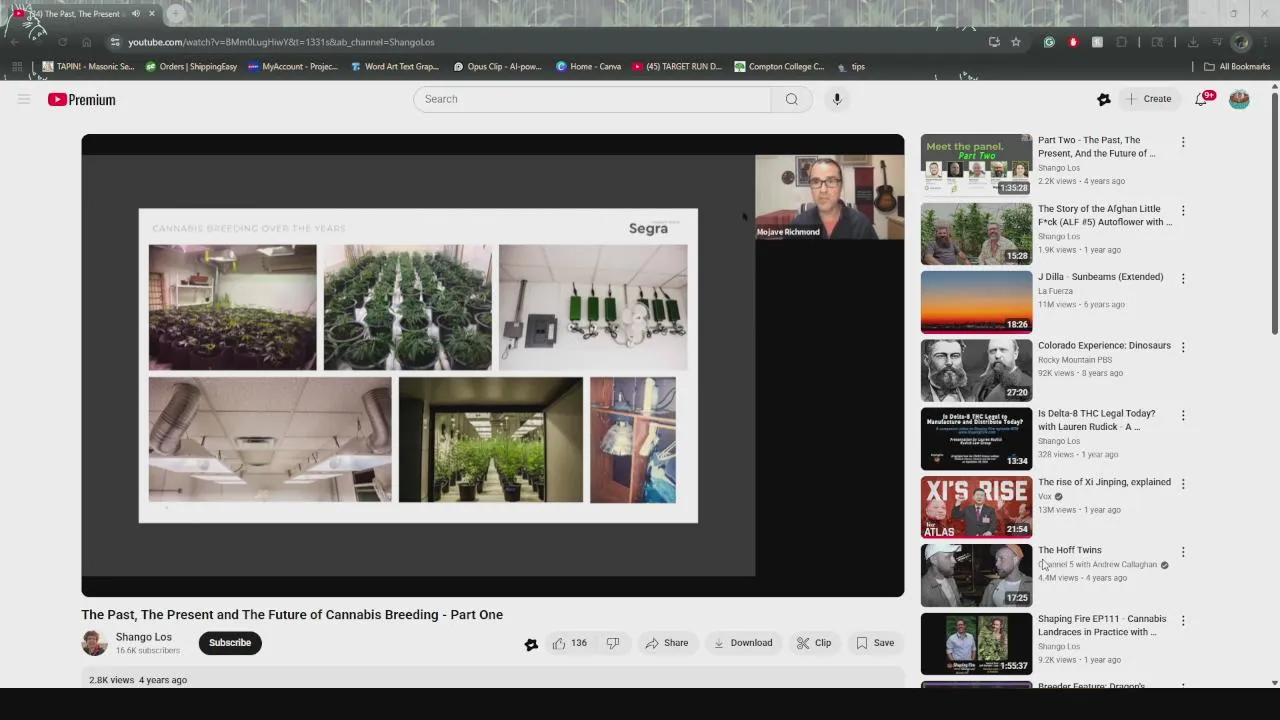This screenshot has width=1280, height=720.
Task: Open TARGET RUN bookmark
Action: point(676,67)
